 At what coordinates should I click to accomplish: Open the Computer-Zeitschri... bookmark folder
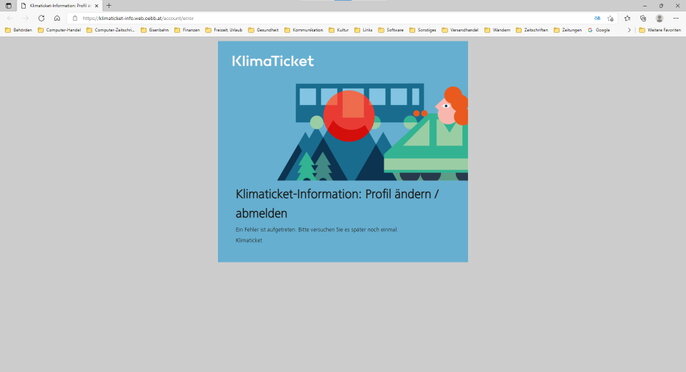click(110, 30)
